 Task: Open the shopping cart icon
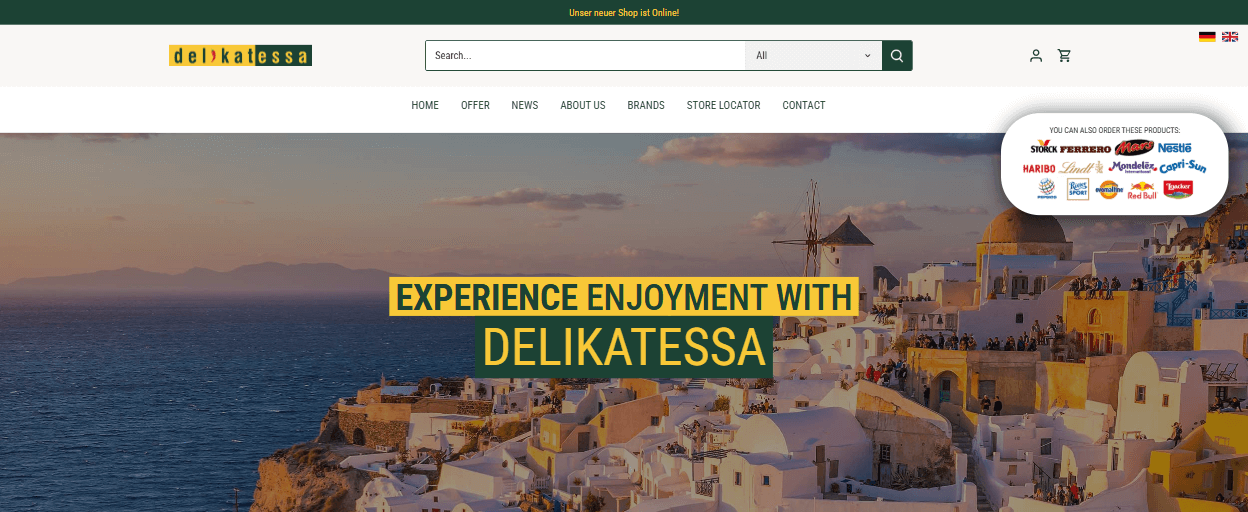click(x=1064, y=56)
